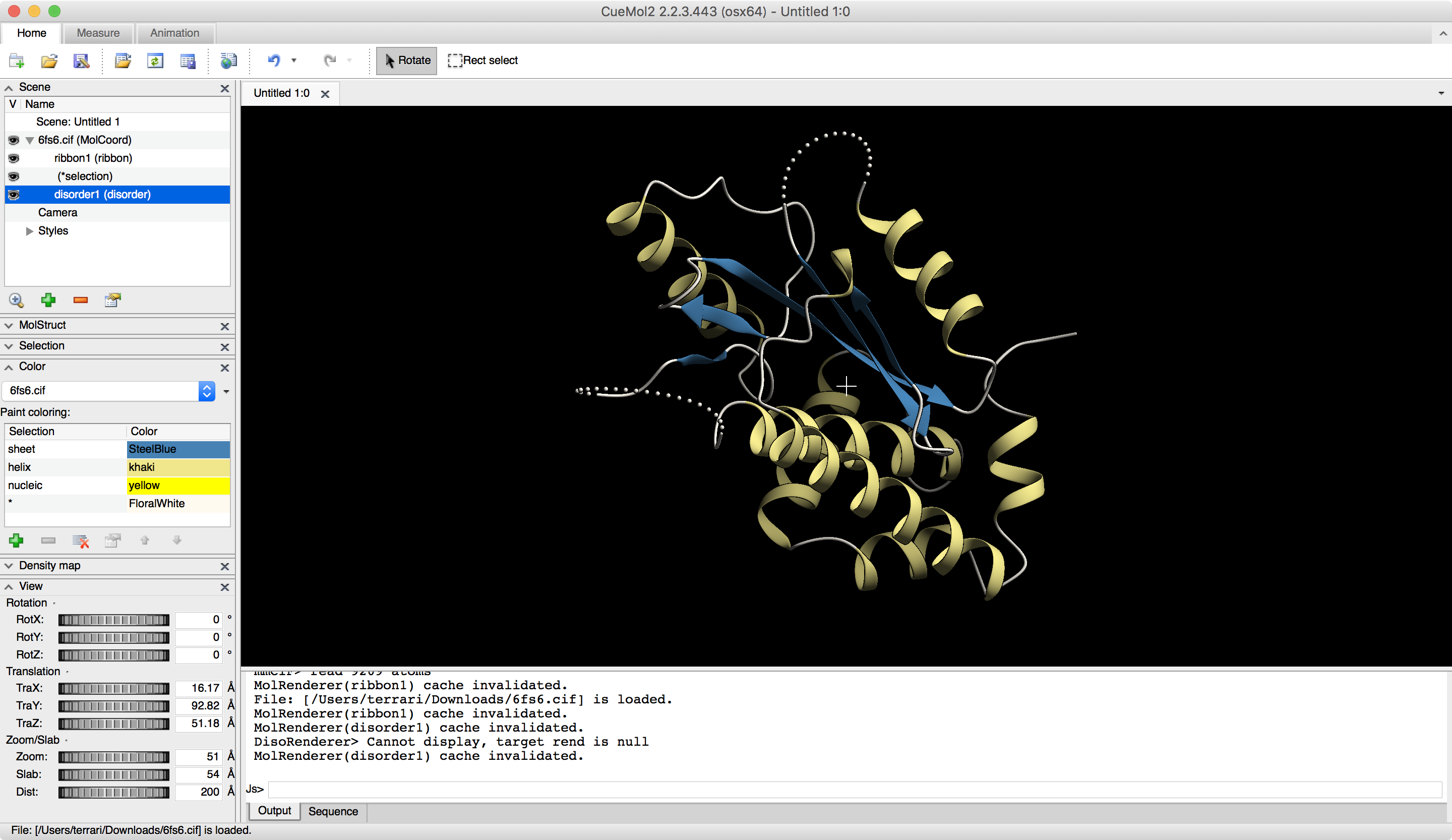The height and width of the screenshot is (840, 1452).
Task: Expand the Styles tree node
Action: tap(29, 231)
